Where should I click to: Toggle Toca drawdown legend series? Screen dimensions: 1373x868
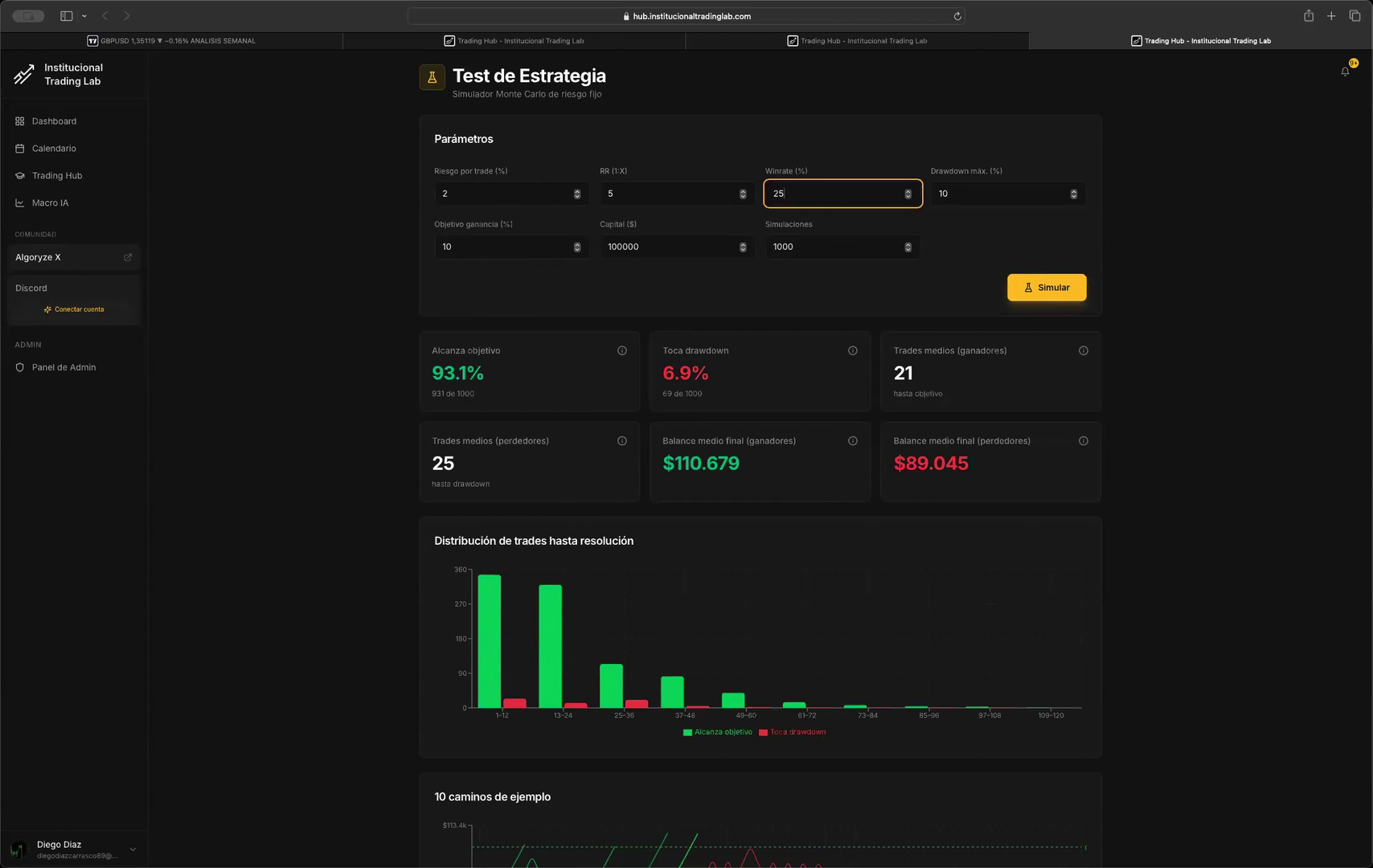(x=793, y=732)
